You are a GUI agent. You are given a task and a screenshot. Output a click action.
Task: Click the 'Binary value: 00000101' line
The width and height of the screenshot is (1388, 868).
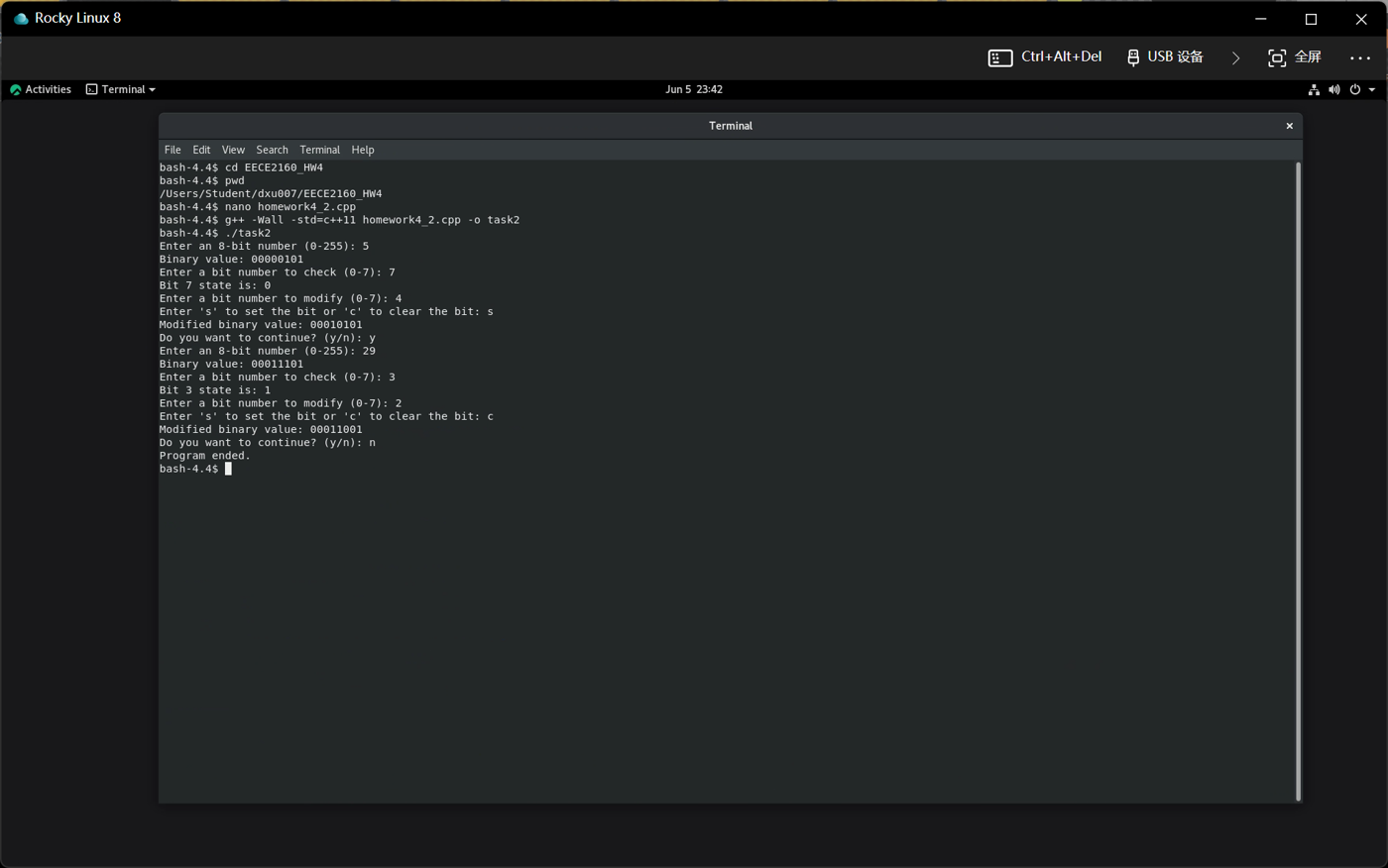(x=231, y=260)
